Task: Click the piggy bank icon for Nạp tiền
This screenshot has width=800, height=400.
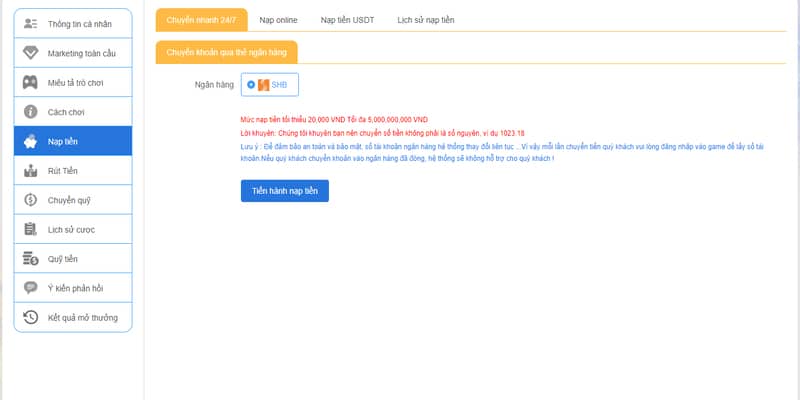Action: coord(31,141)
